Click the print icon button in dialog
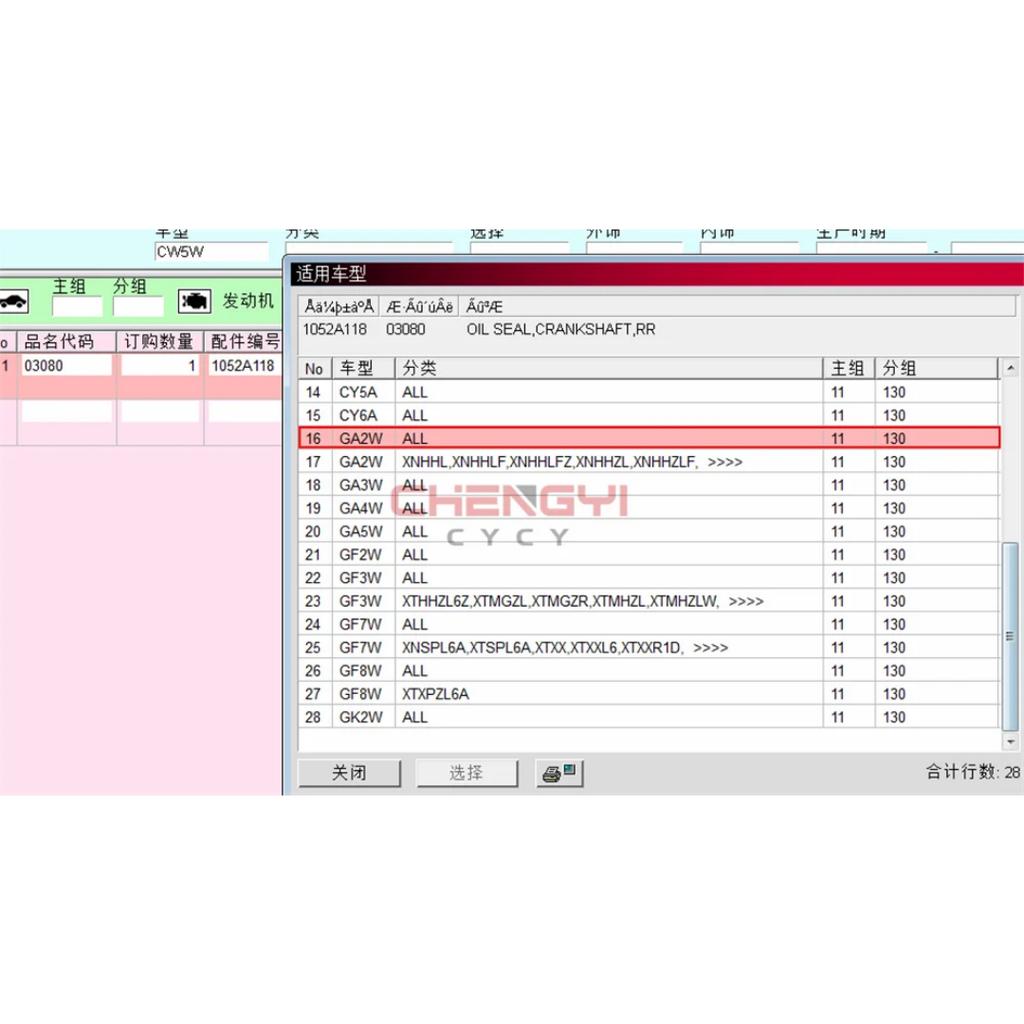 [559, 773]
